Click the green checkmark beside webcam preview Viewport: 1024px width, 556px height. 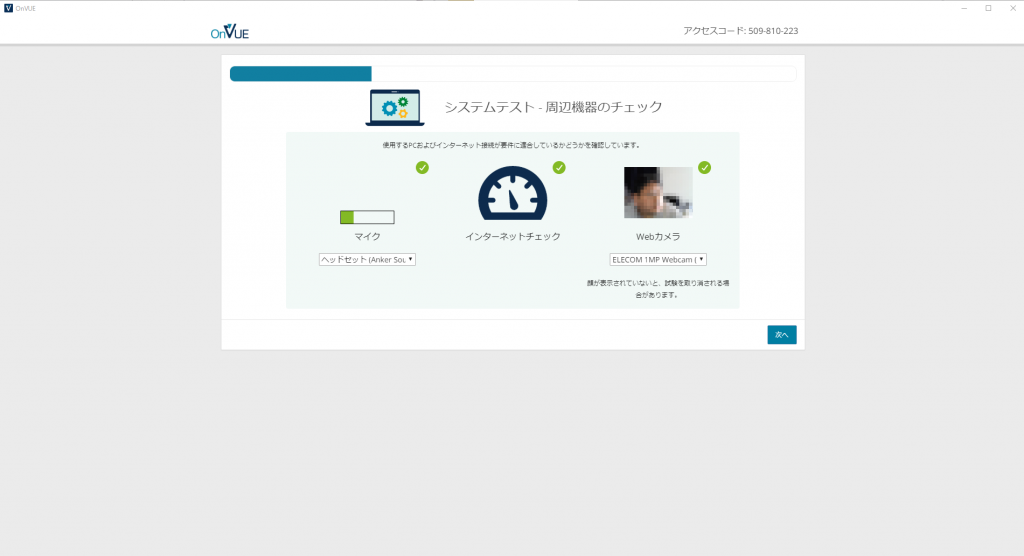click(704, 167)
